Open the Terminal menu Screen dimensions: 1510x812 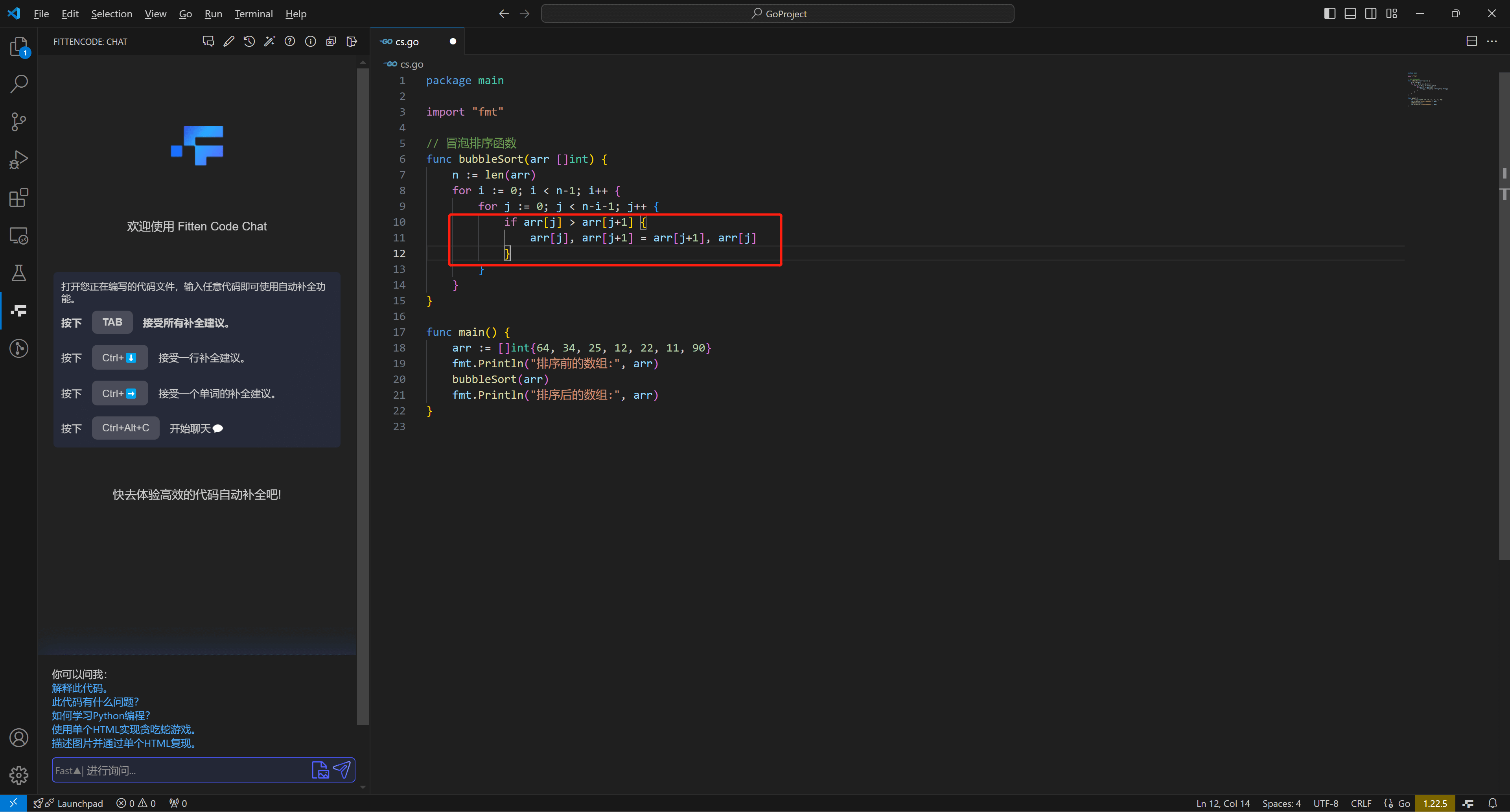click(253, 13)
